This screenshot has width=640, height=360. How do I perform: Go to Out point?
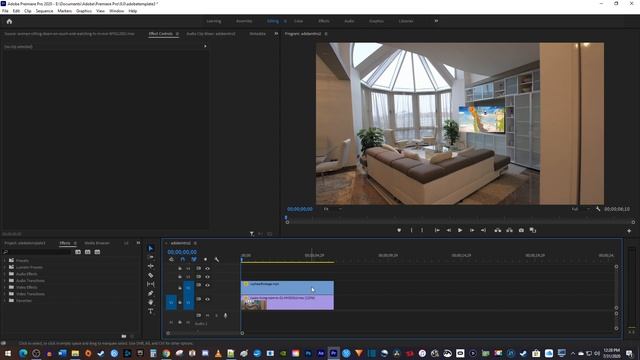(x=483, y=230)
